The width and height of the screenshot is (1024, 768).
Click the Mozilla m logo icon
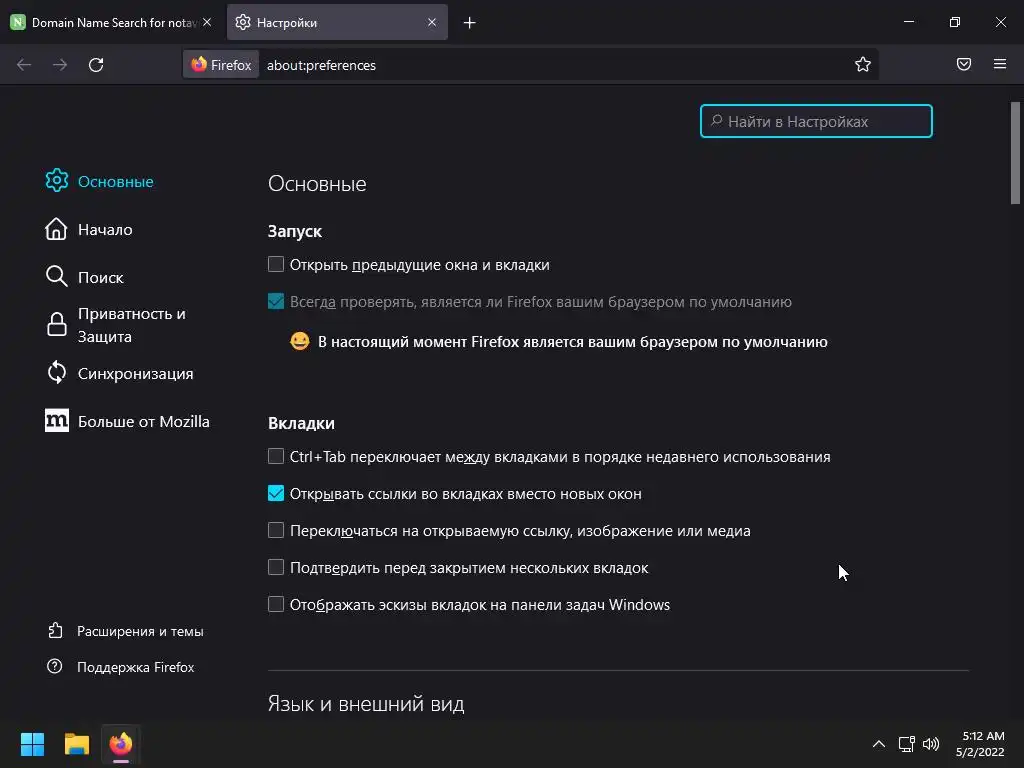(57, 421)
